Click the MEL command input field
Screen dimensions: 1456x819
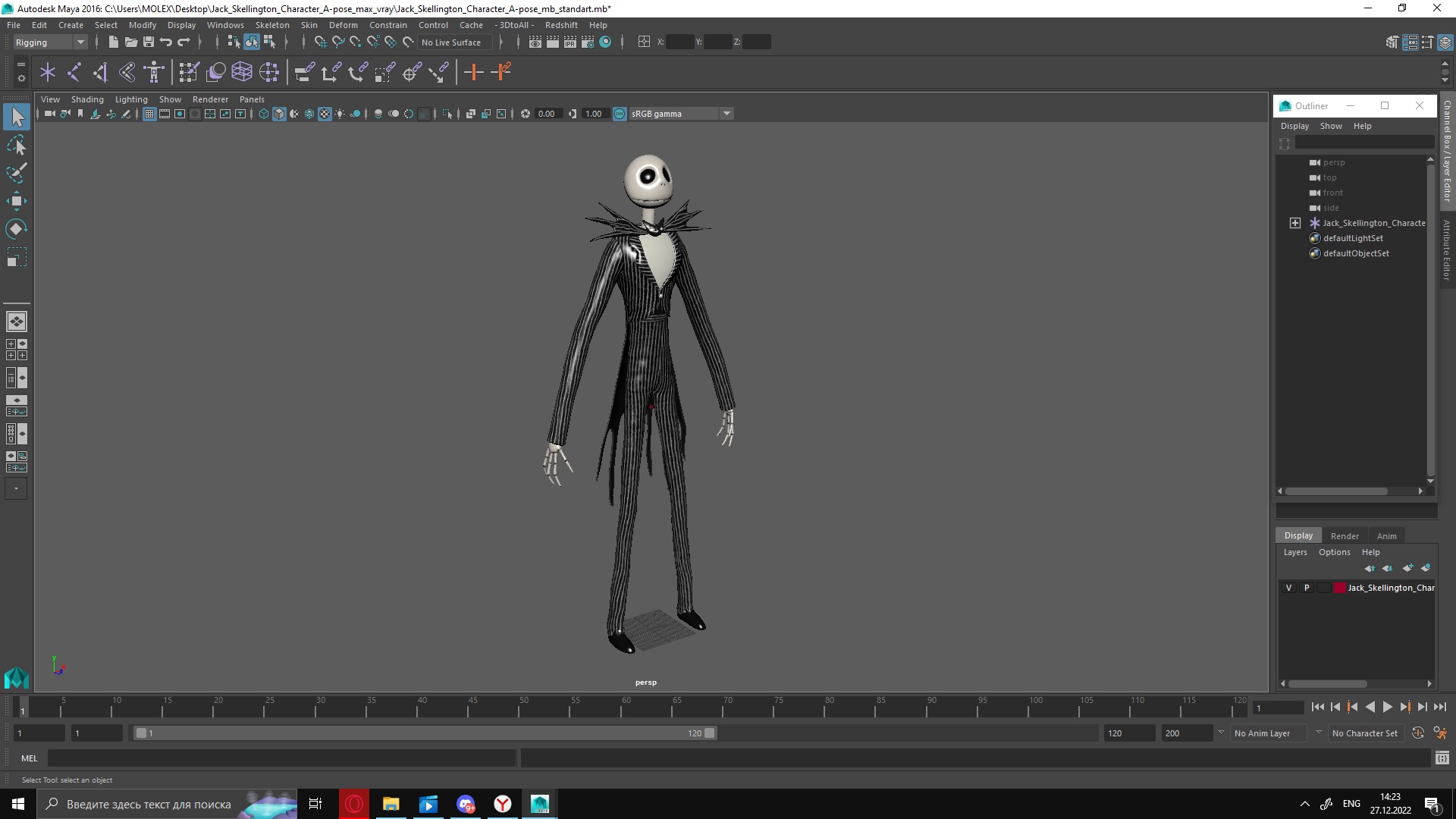[281, 758]
